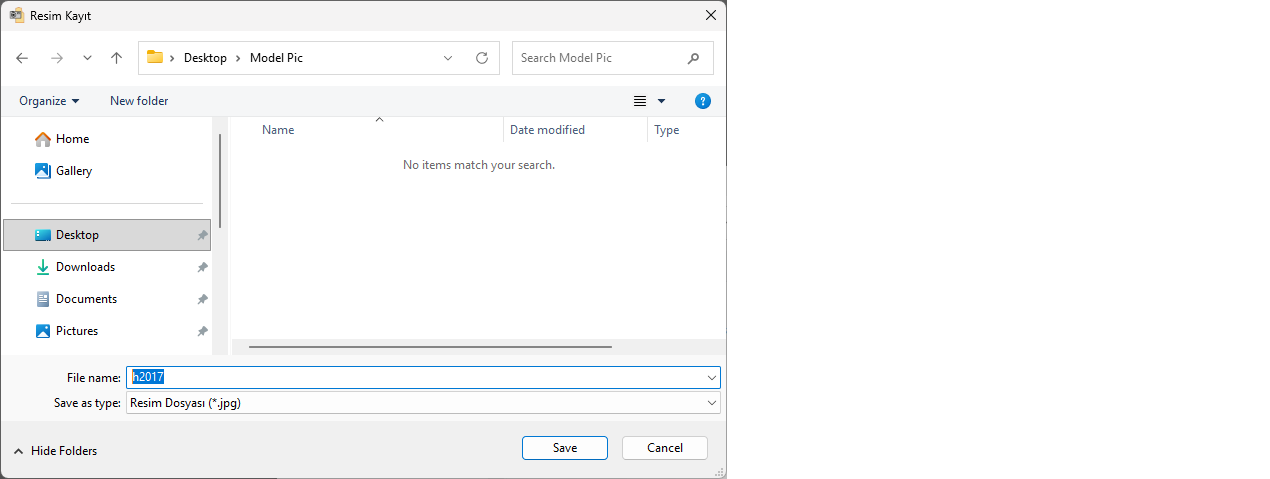Go up one folder level
This screenshot has height=479, width=1270.
pos(116,58)
